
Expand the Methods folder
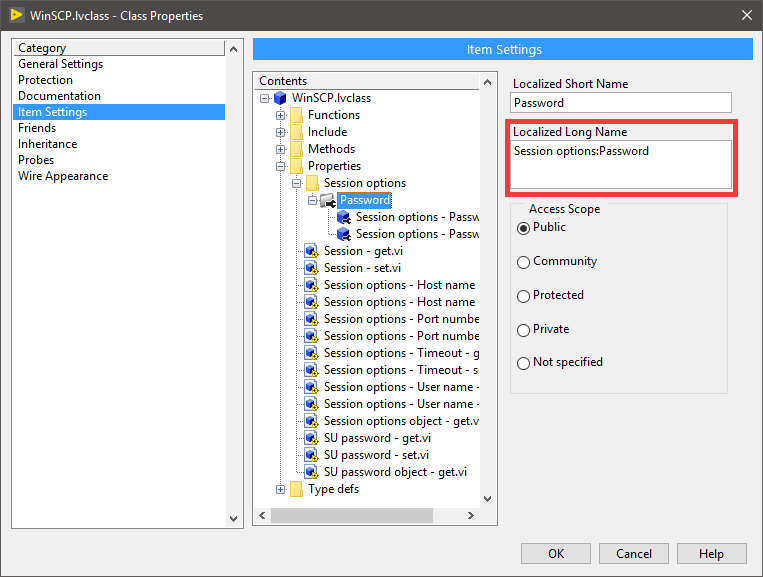point(280,150)
